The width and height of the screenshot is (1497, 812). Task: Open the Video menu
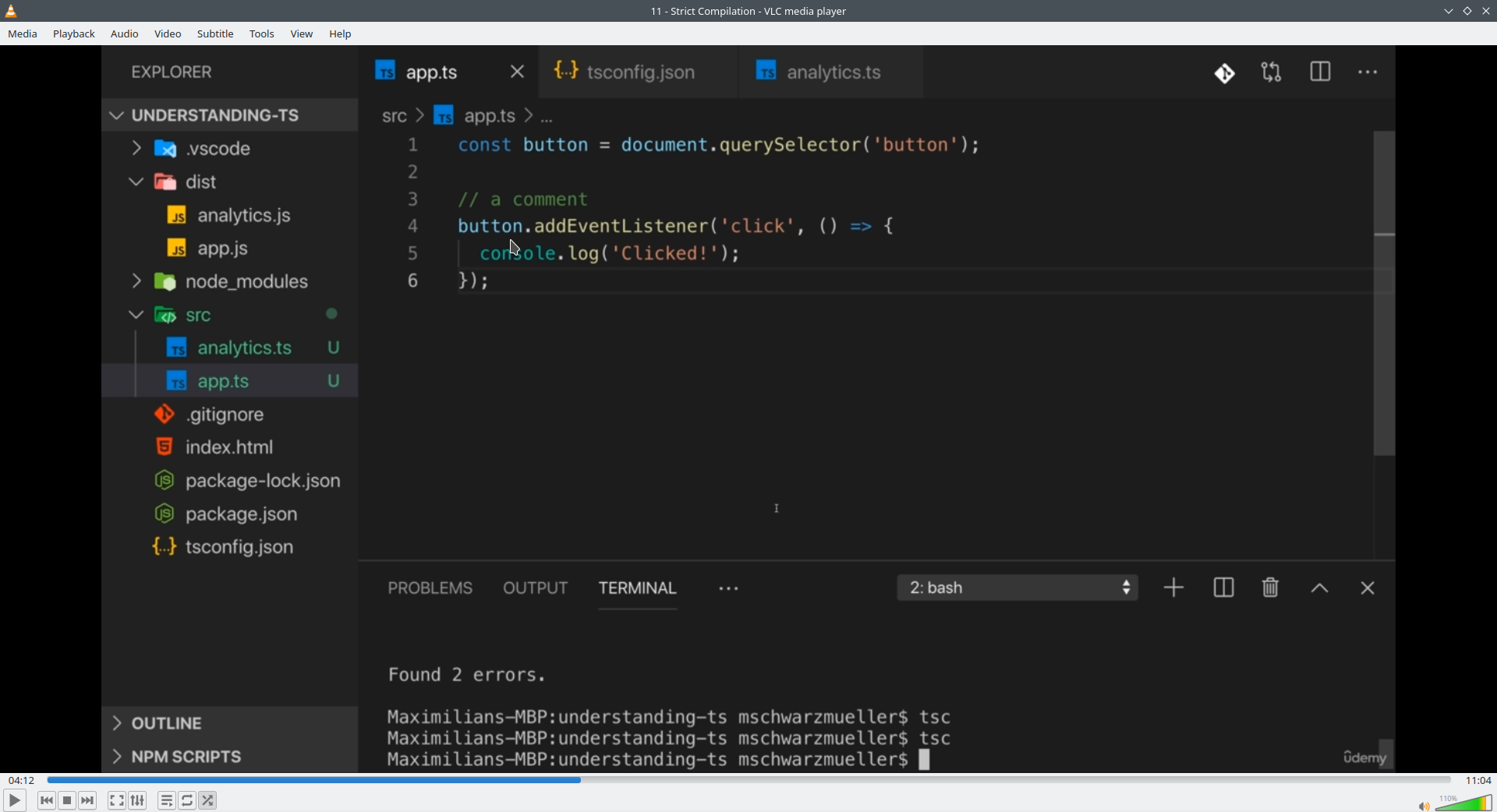pos(168,34)
